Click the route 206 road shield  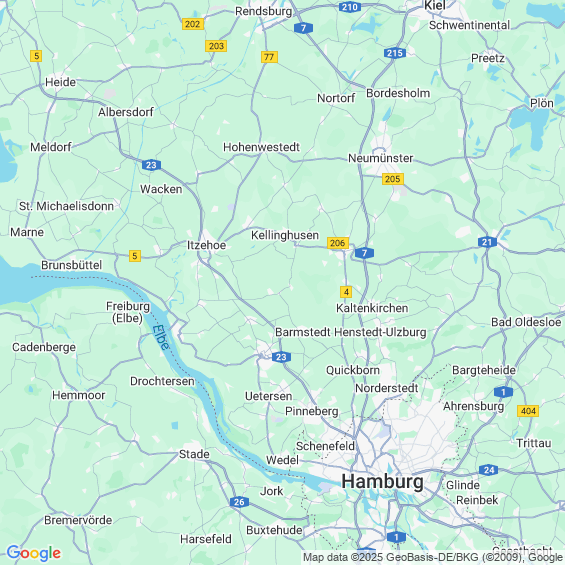tap(338, 243)
